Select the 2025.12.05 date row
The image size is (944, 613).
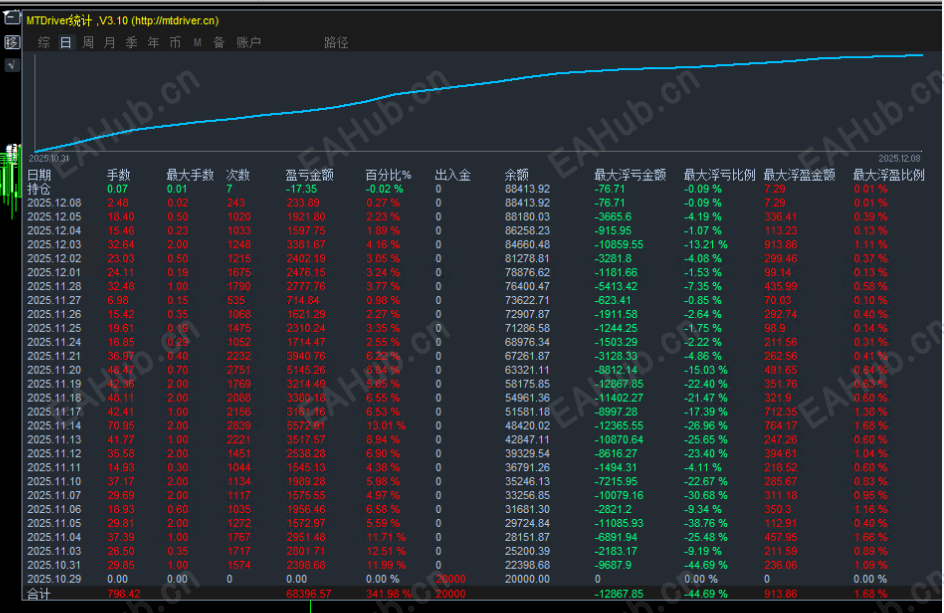pos(54,217)
